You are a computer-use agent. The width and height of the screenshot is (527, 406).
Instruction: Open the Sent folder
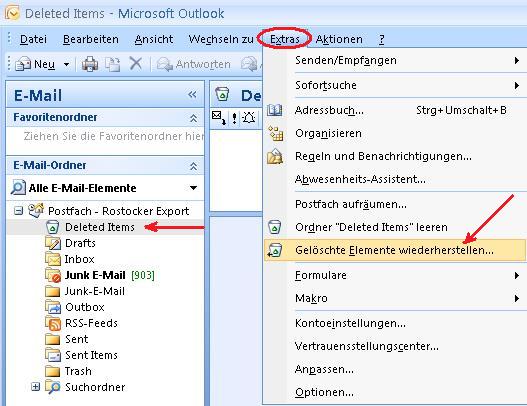(77, 339)
